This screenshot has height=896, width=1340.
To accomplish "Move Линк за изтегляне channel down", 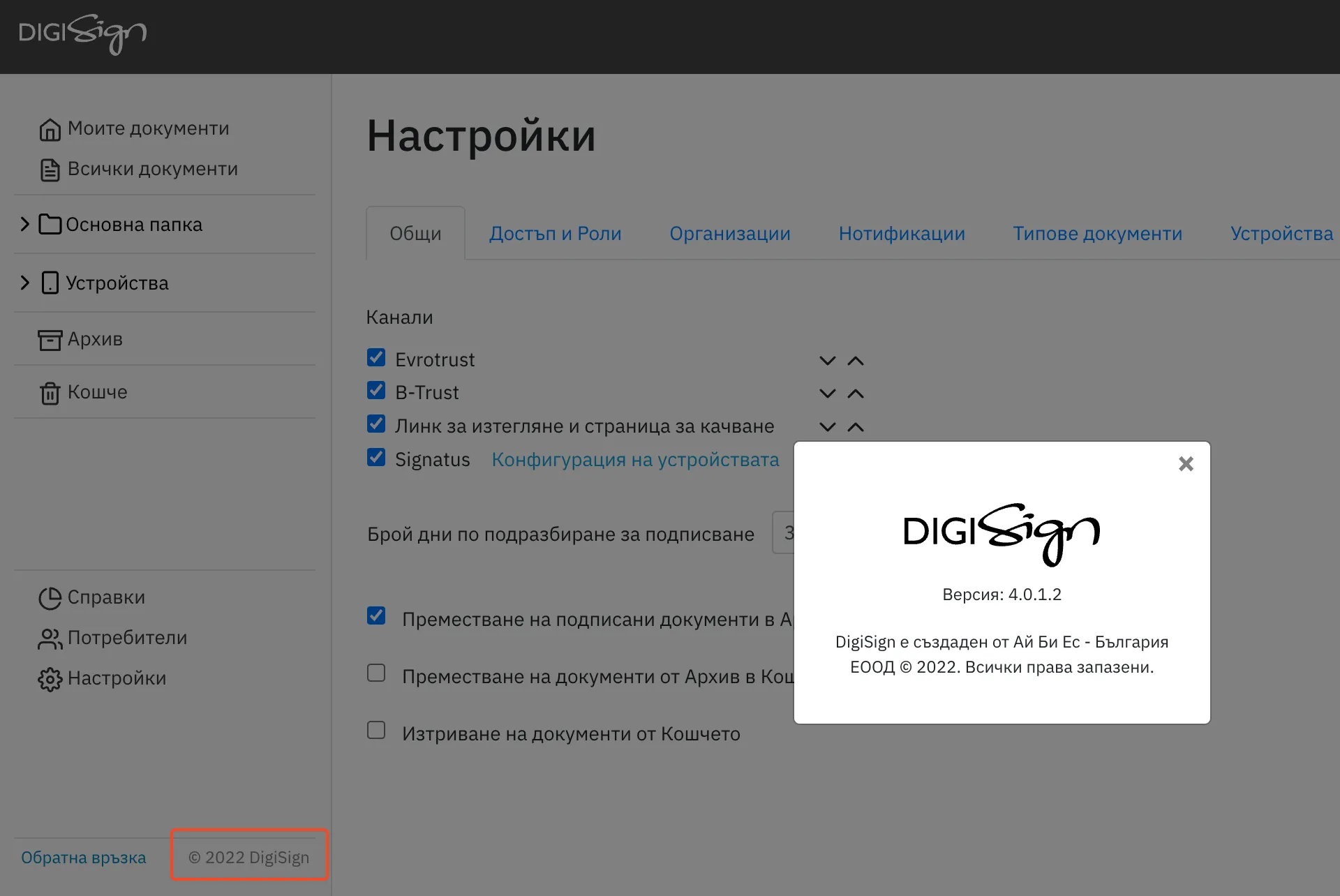I will (x=827, y=427).
